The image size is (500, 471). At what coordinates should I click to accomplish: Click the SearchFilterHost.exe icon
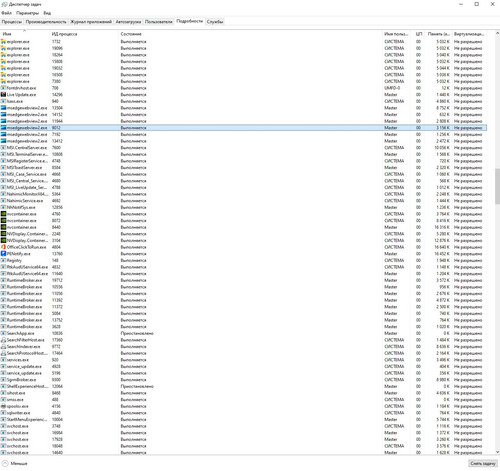(x=3, y=340)
